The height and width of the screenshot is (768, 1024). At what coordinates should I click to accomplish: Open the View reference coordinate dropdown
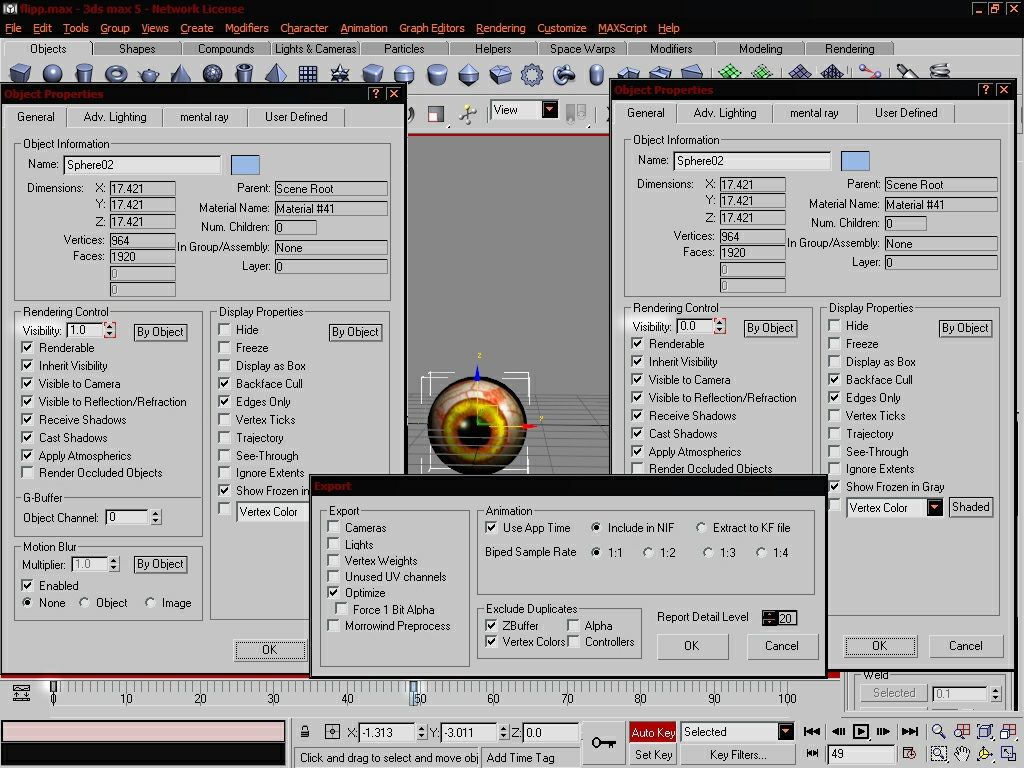[x=550, y=110]
